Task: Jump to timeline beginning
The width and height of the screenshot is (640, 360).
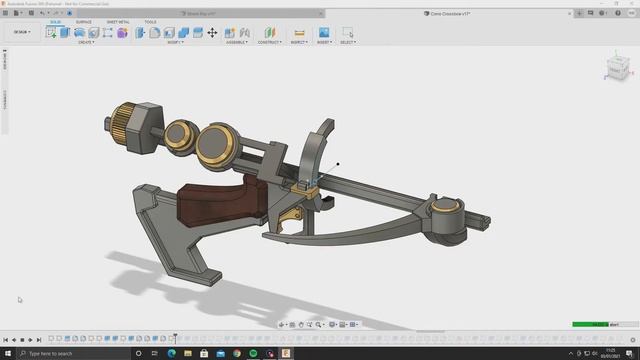Action: (x=6, y=340)
